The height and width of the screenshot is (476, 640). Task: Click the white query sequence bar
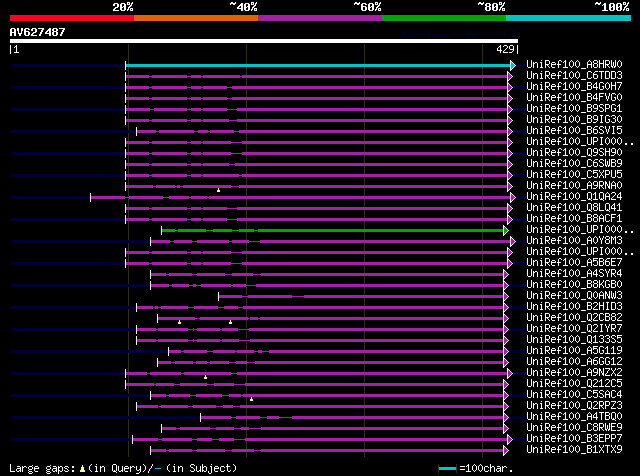[264, 41]
